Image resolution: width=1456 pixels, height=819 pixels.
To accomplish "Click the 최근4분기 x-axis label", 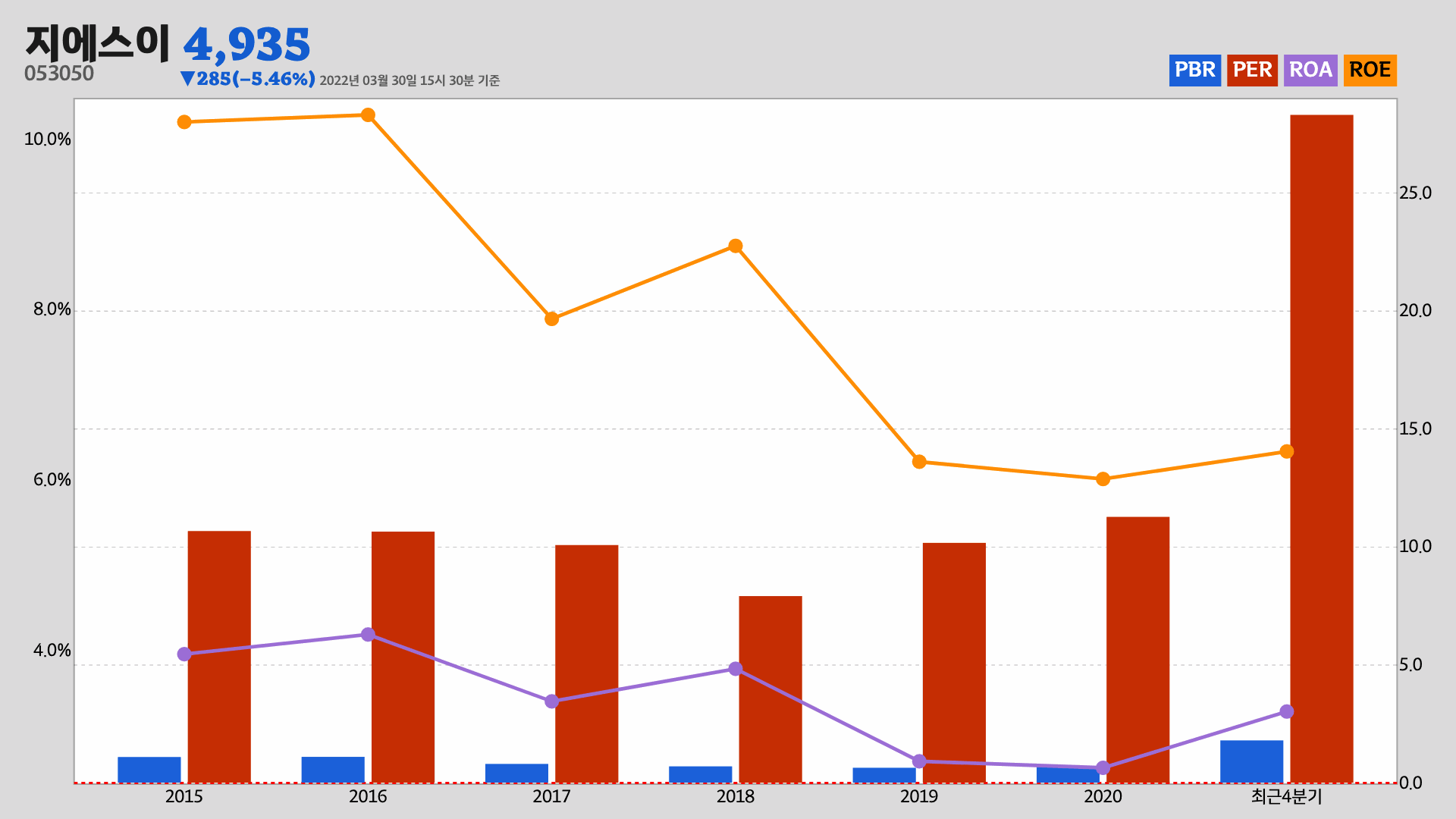I will [1287, 796].
